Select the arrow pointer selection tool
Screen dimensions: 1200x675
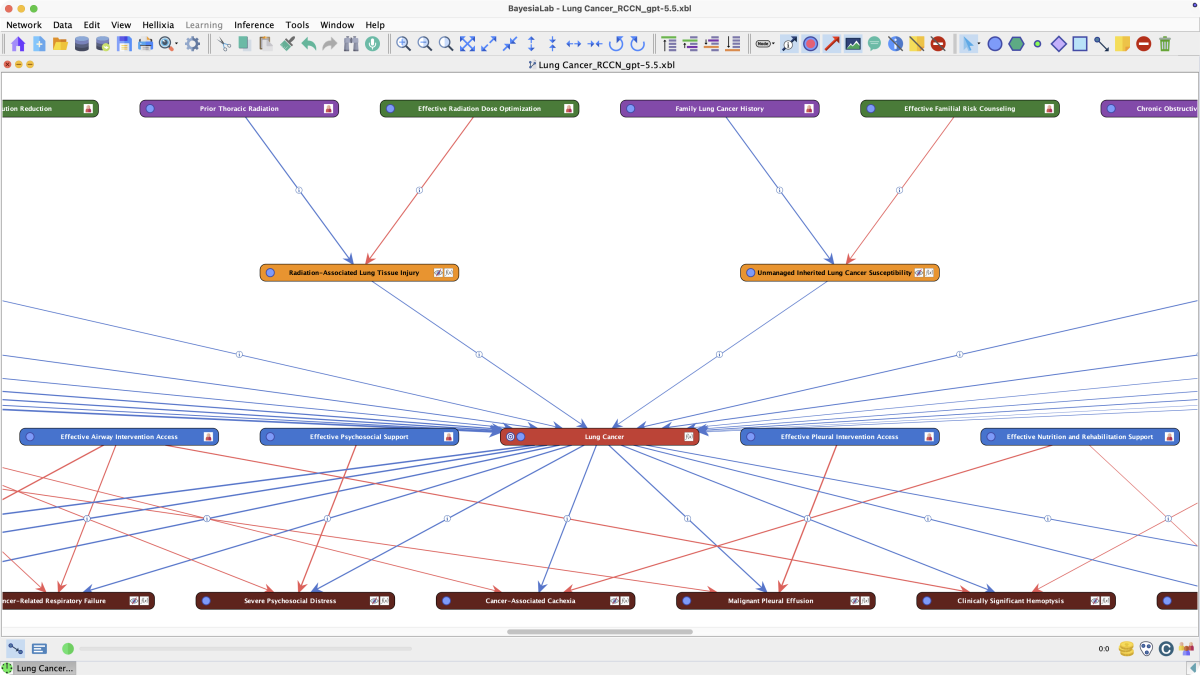(970, 44)
